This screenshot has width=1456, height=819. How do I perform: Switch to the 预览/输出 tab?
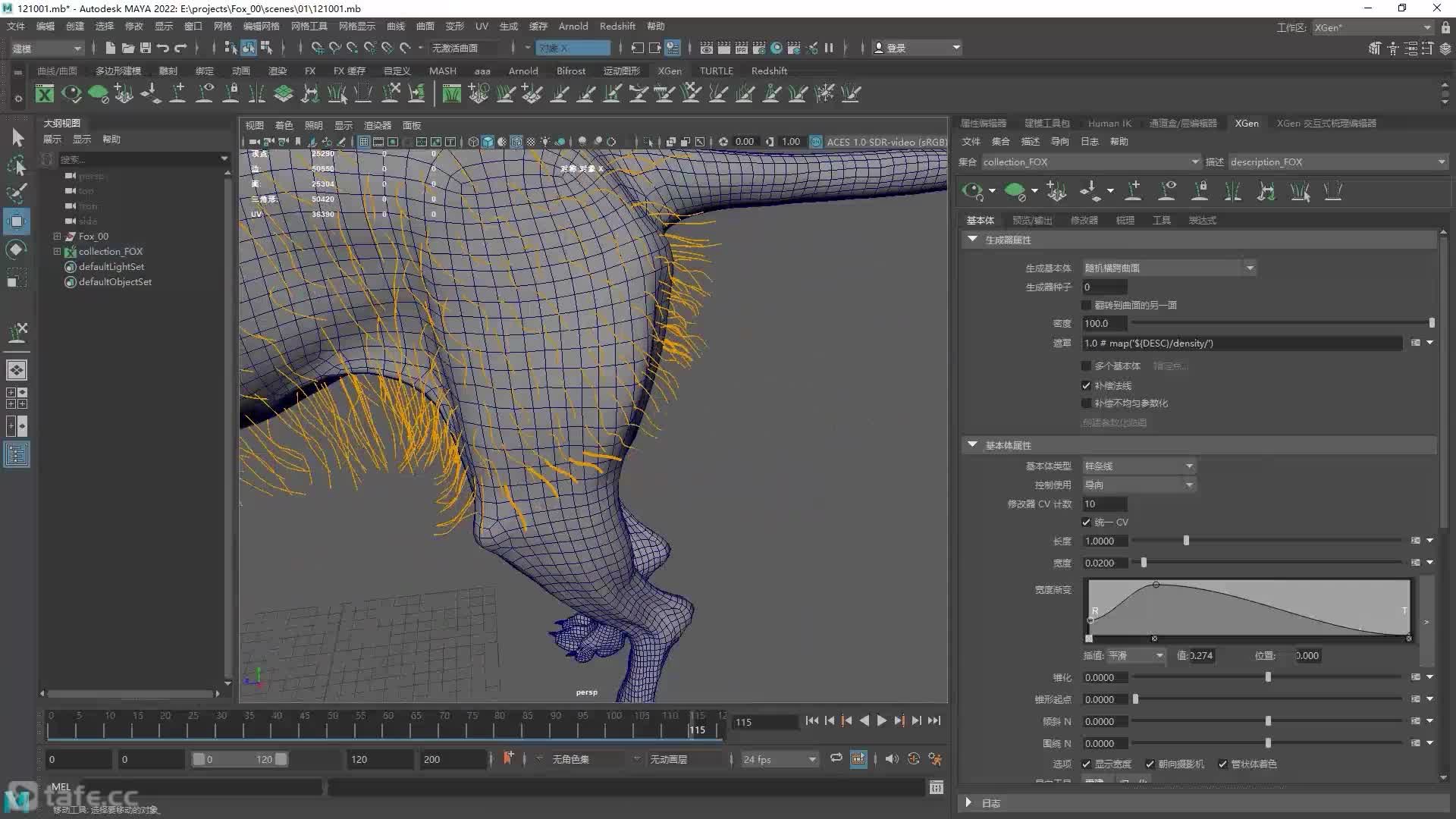(x=1032, y=220)
